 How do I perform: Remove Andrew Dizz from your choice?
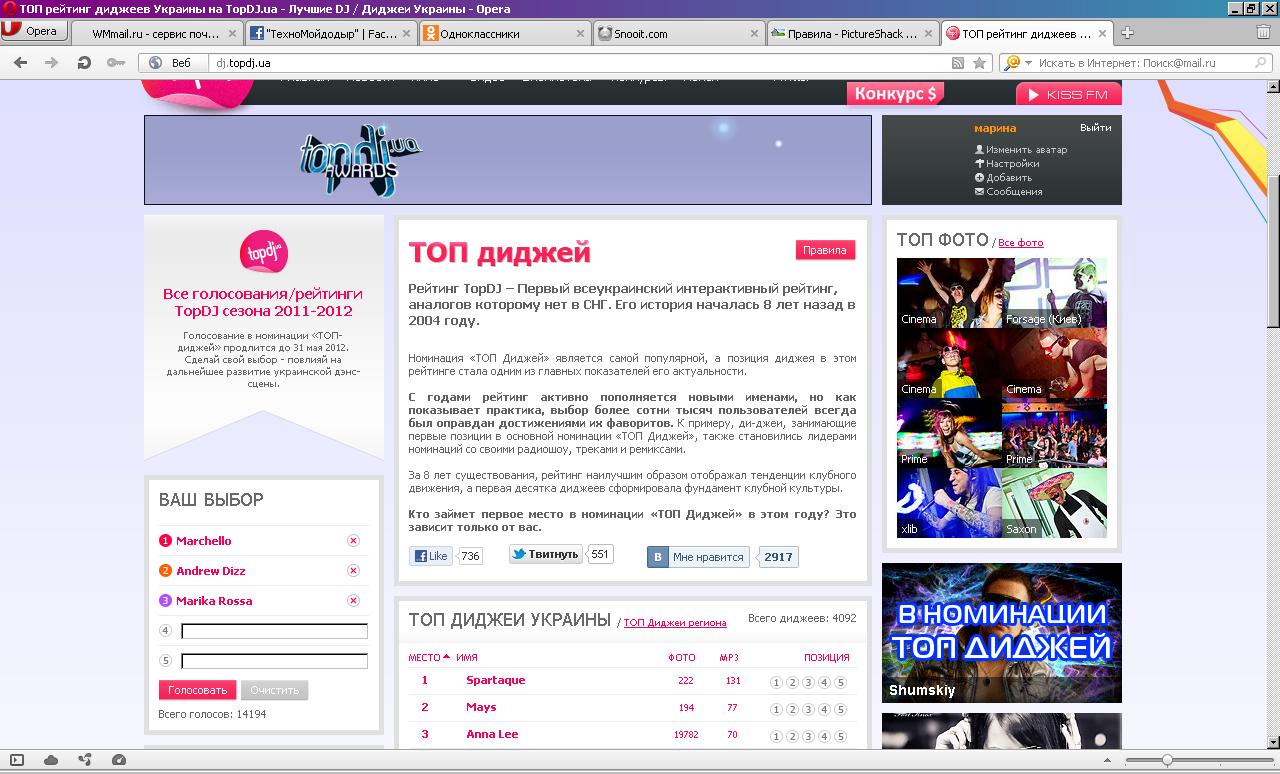(x=353, y=571)
